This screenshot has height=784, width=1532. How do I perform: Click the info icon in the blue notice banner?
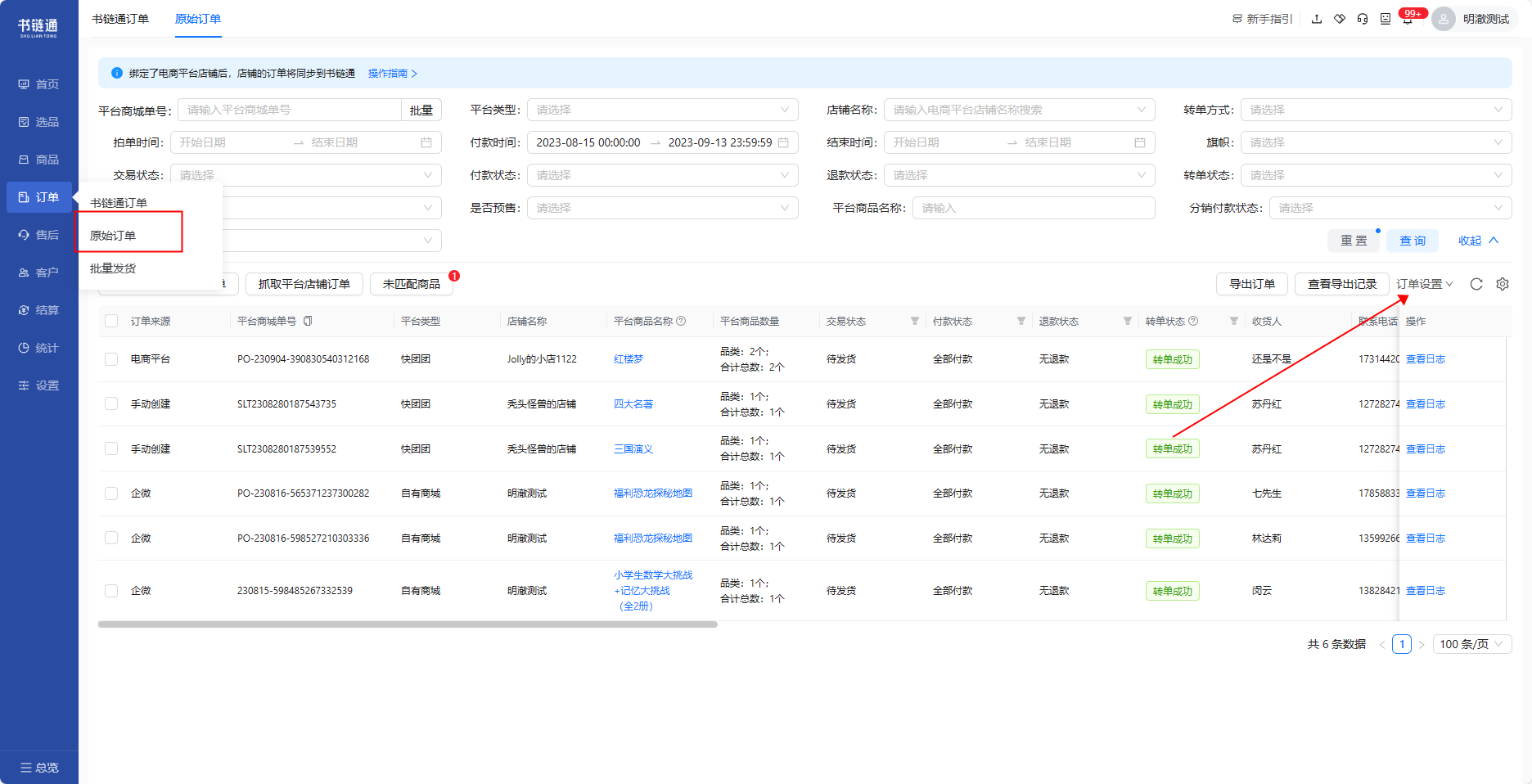(117, 73)
